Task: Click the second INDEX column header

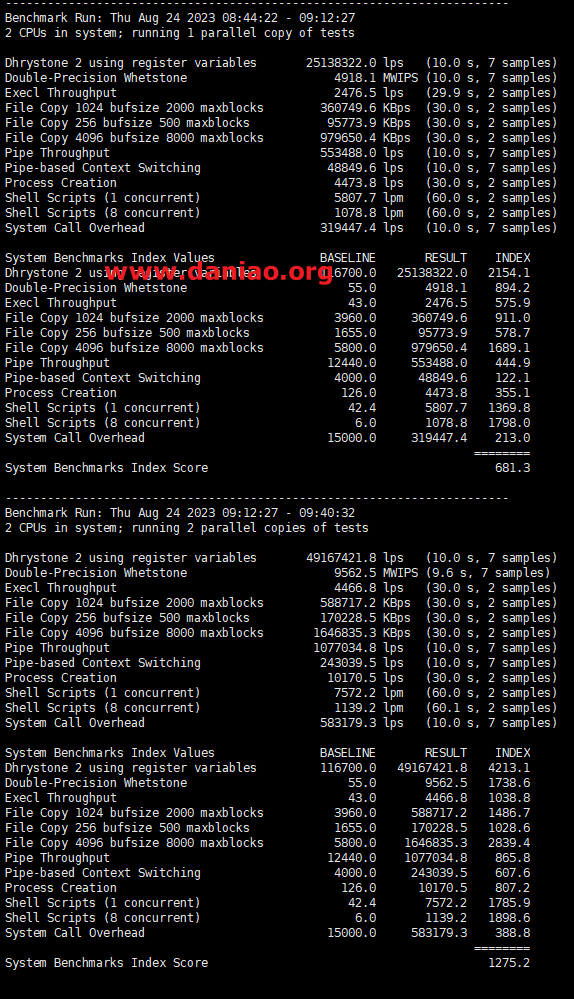Action: 513,753
